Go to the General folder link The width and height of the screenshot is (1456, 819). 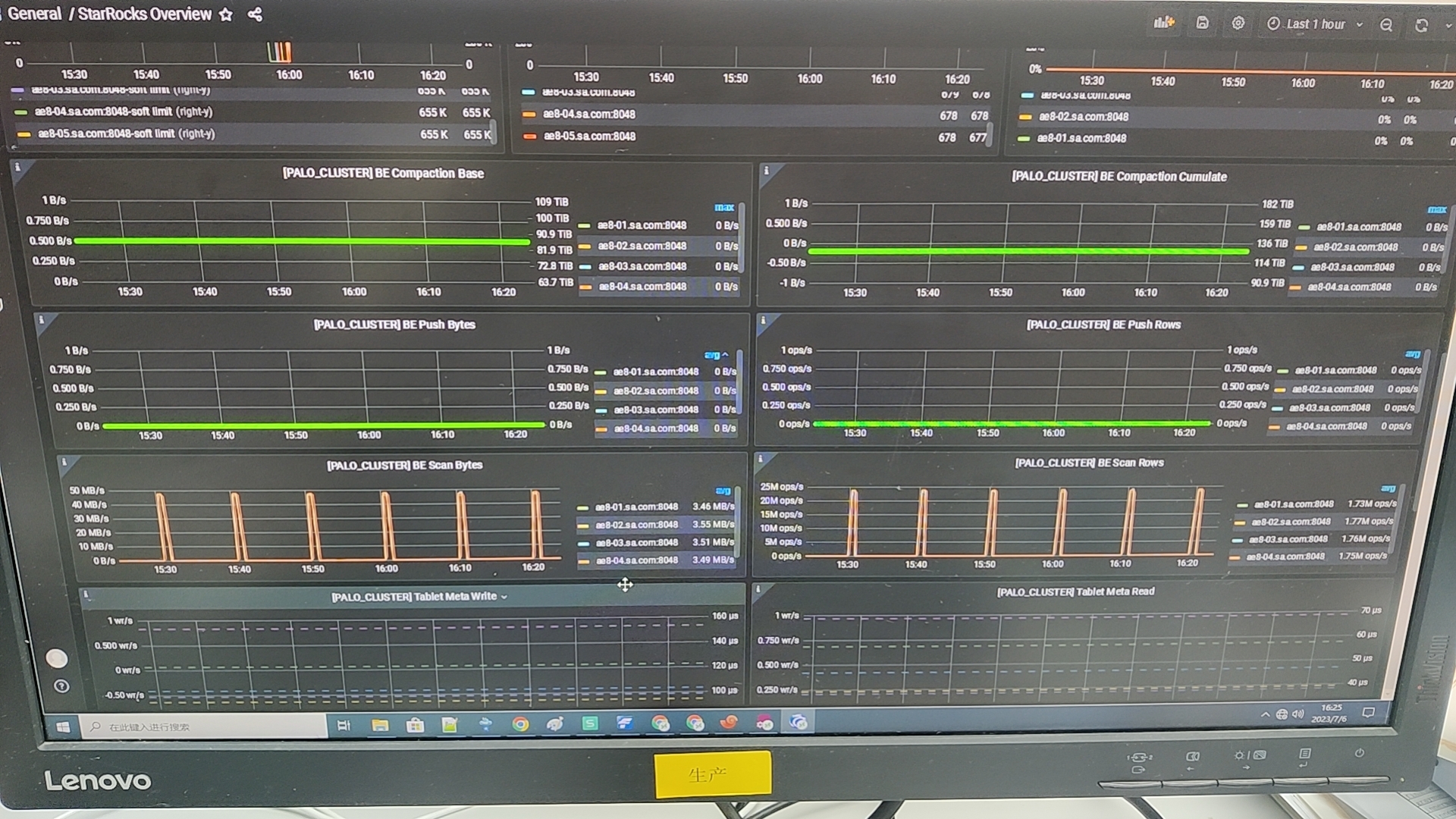click(x=35, y=14)
